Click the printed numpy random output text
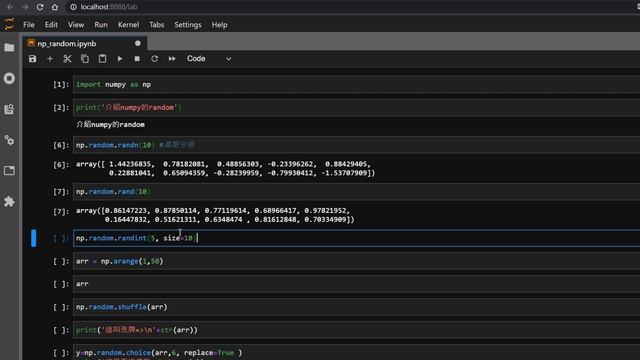 point(110,124)
